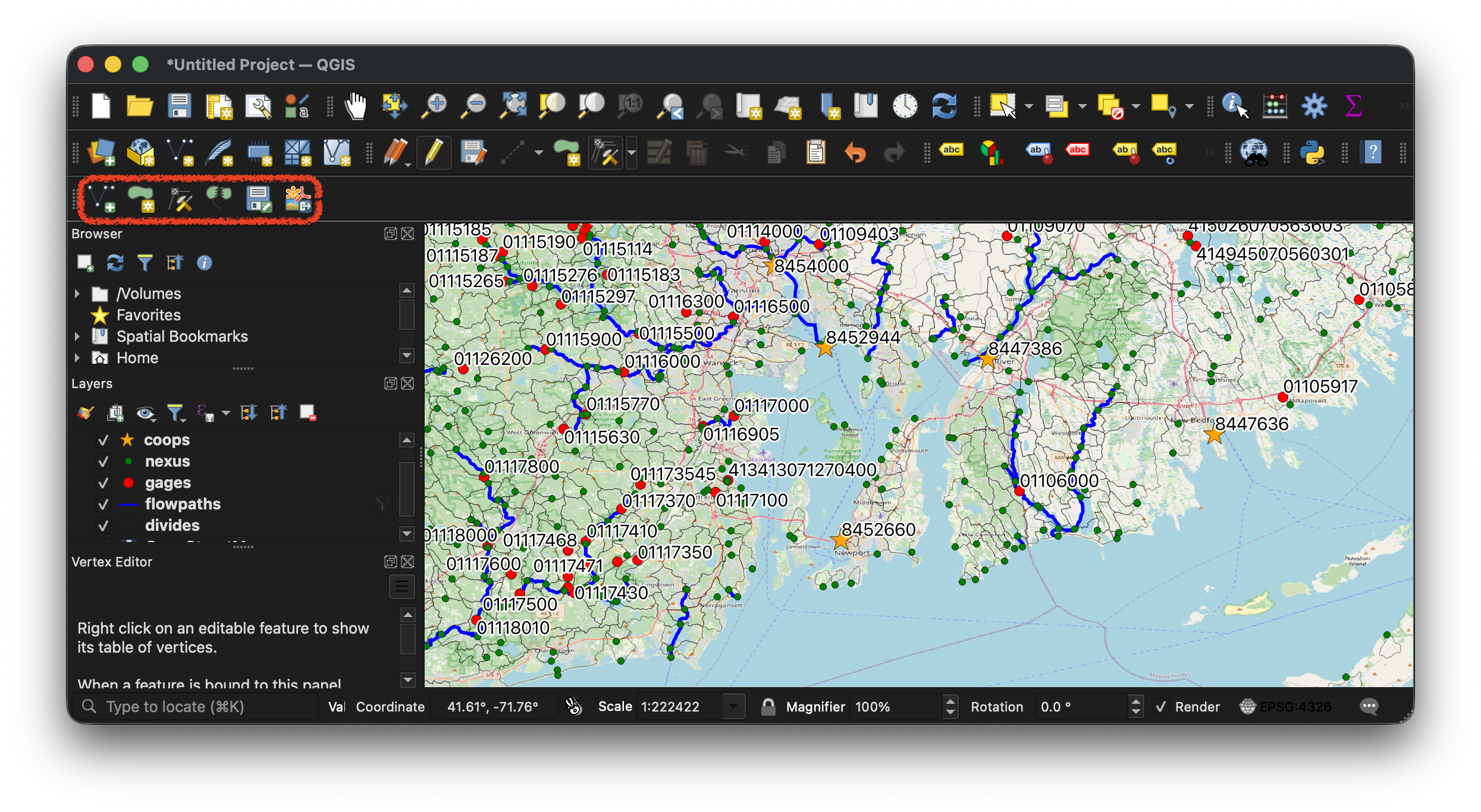
Task: Expand Spatial Bookmarks in the Browser panel
Action: 78,336
